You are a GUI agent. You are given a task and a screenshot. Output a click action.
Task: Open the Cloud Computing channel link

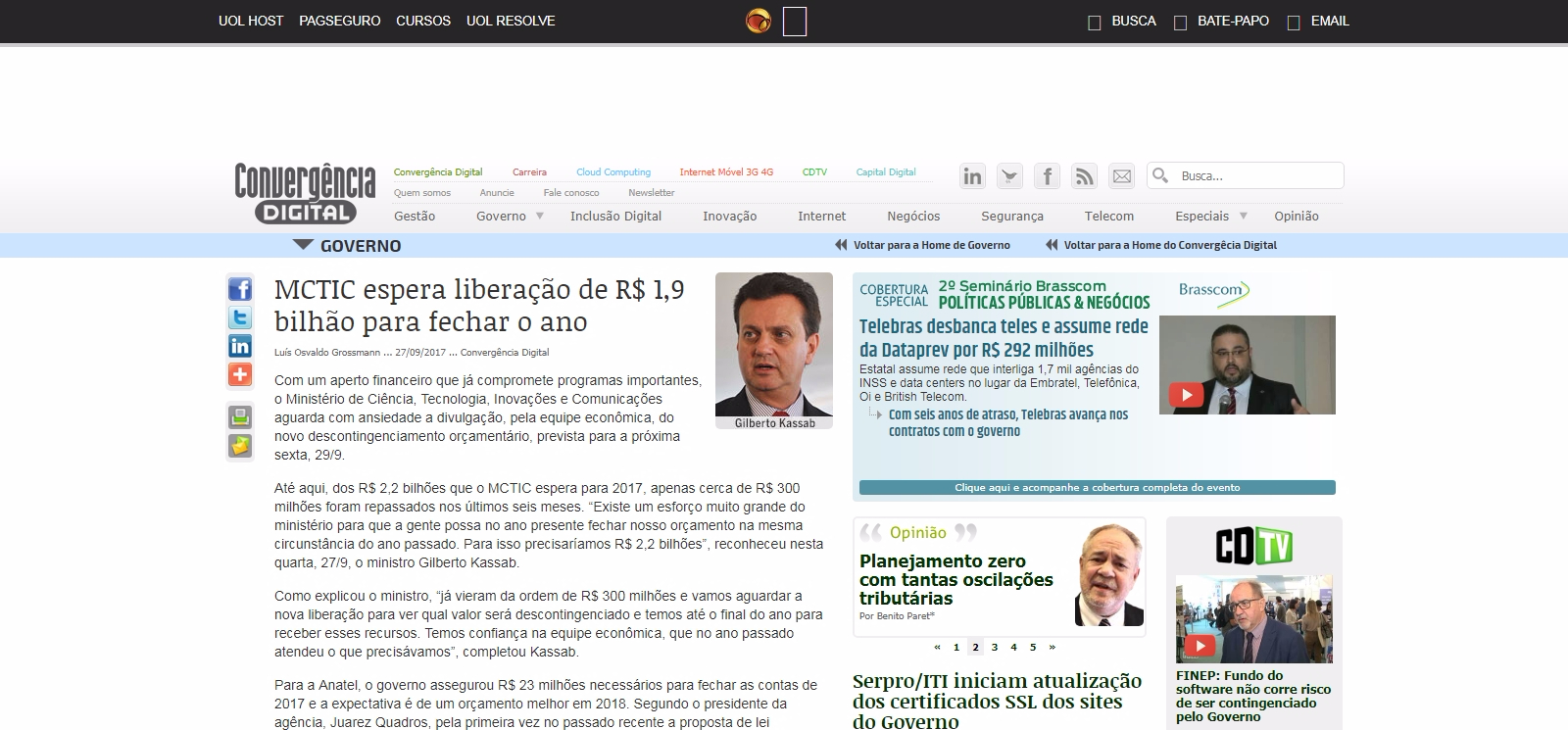point(613,171)
